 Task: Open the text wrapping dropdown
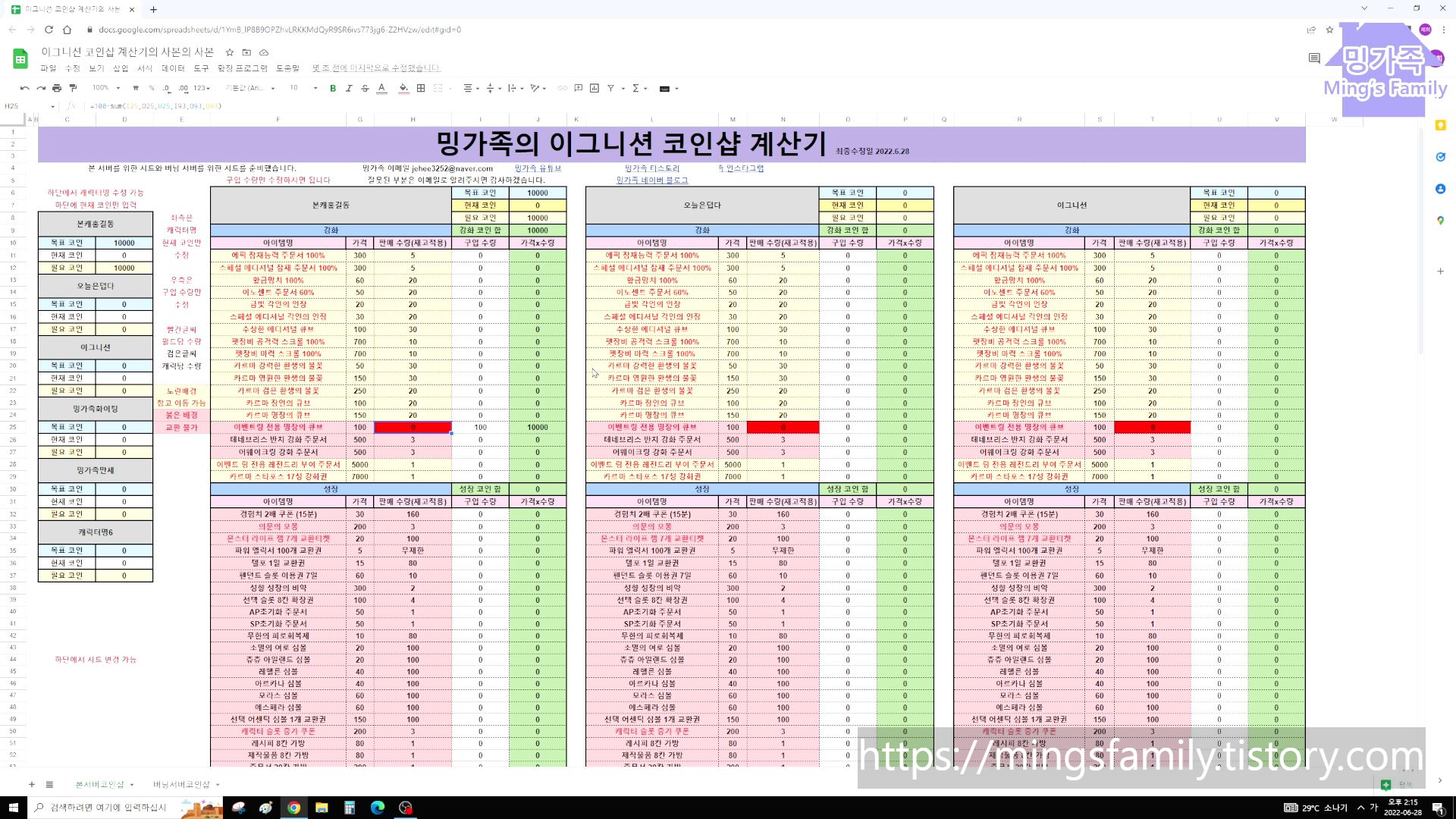pyautogui.click(x=515, y=88)
